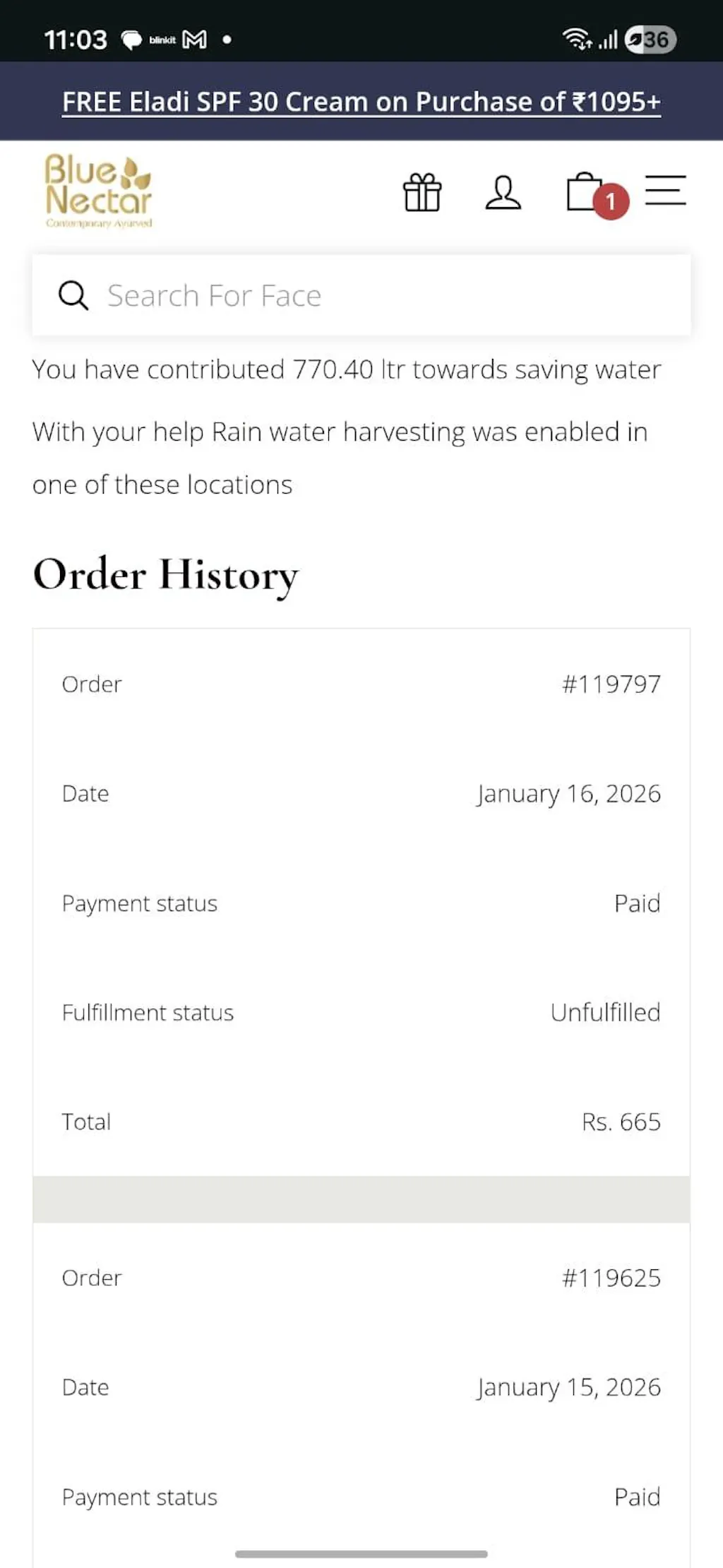Tap the Order History heading

(x=166, y=574)
